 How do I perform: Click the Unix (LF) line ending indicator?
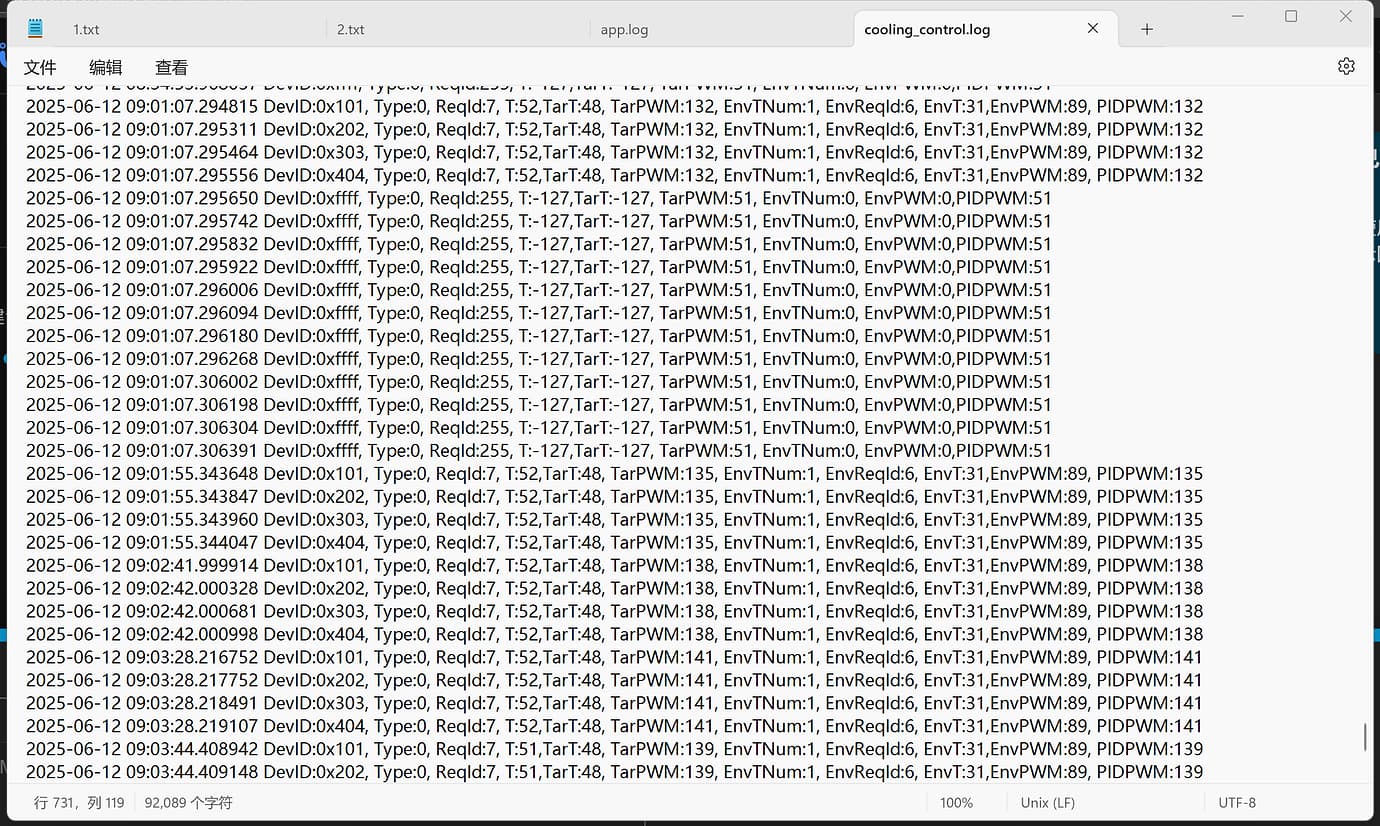tap(1047, 802)
